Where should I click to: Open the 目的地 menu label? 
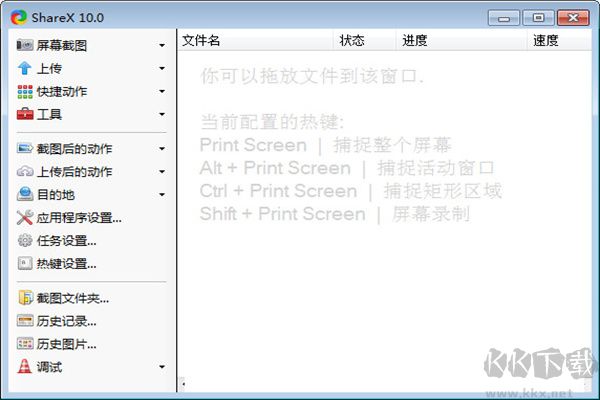click(55, 194)
